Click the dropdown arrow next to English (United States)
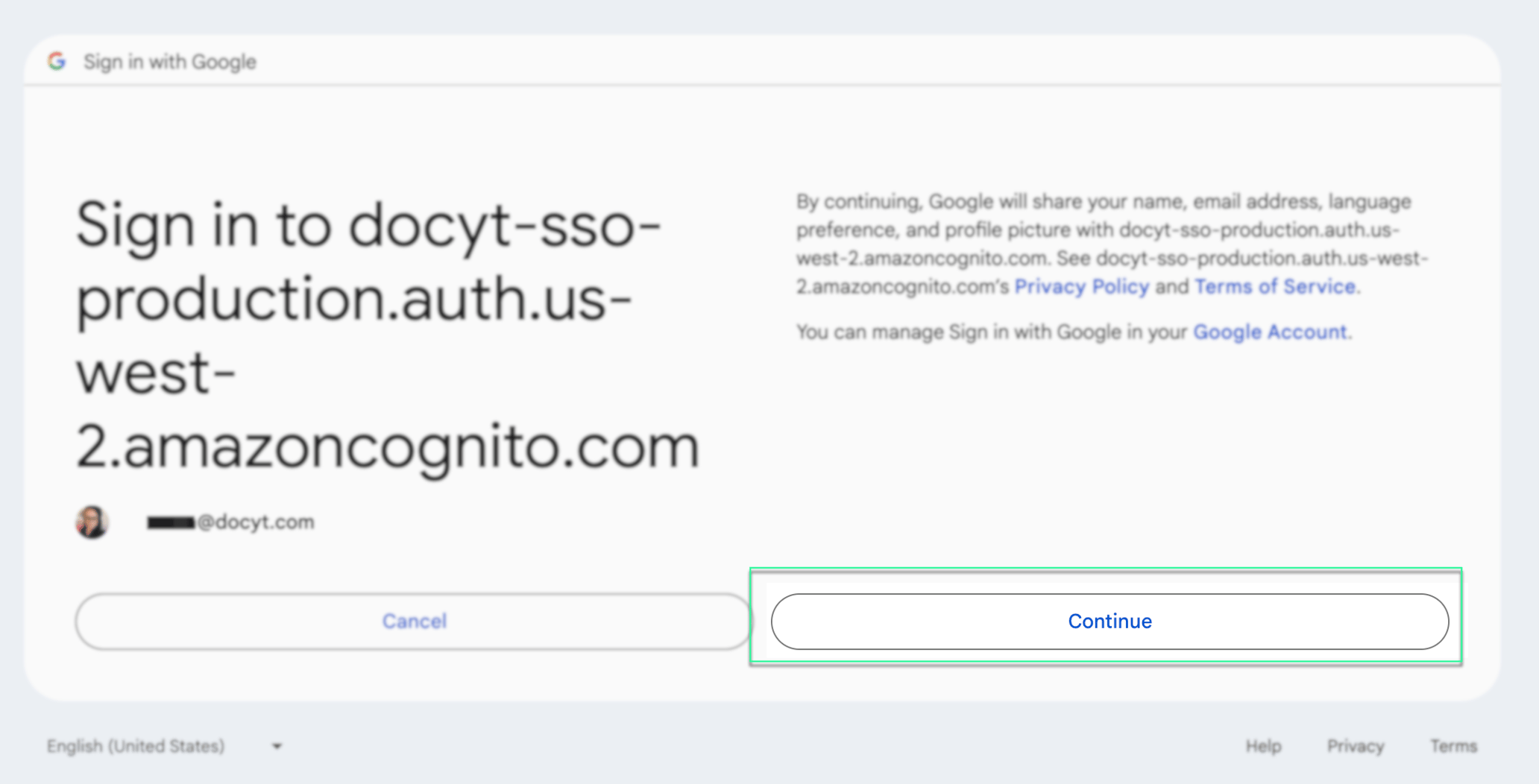The image size is (1539, 784). 275,745
